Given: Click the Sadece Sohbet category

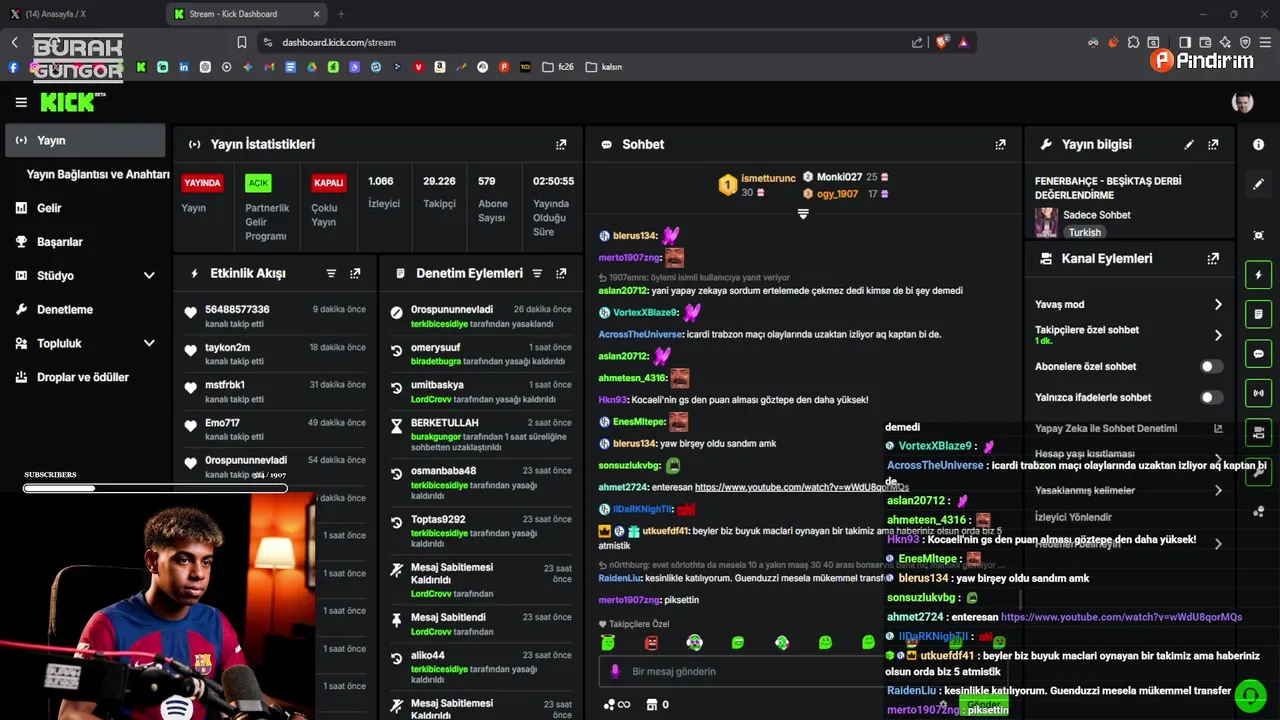Looking at the screenshot, I should pos(1097,215).
